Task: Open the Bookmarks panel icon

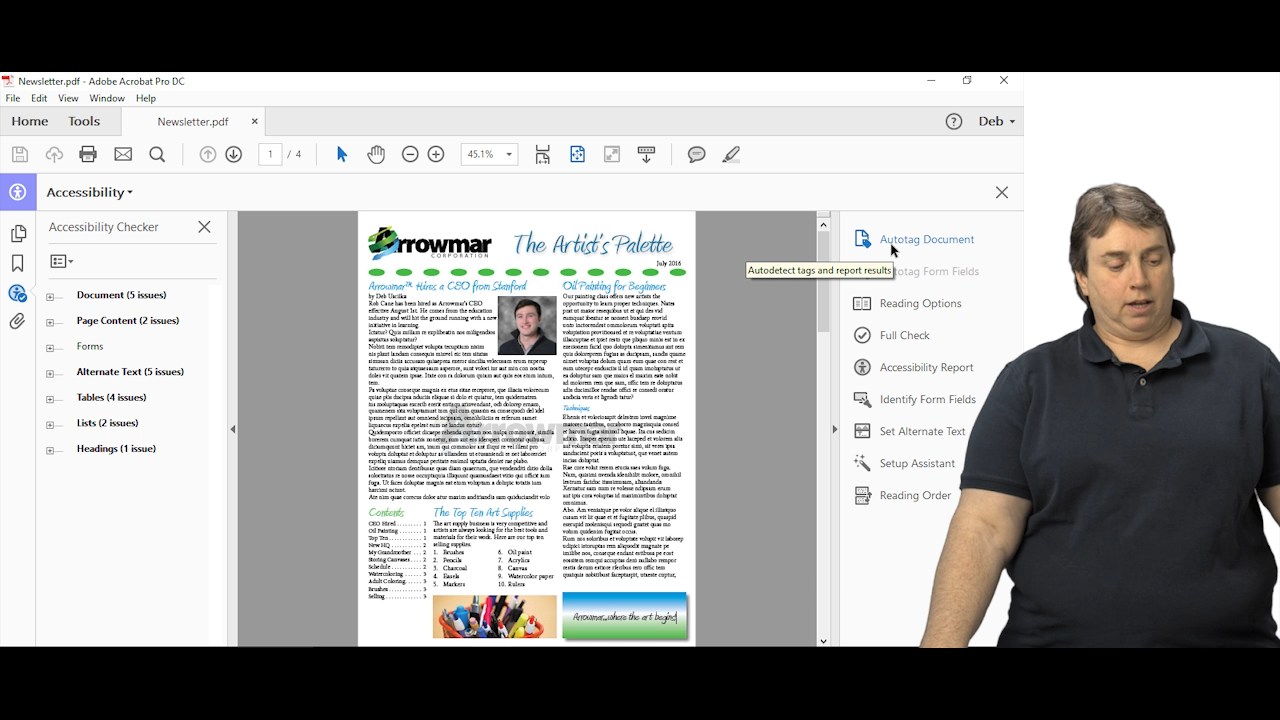Action: 18,264
